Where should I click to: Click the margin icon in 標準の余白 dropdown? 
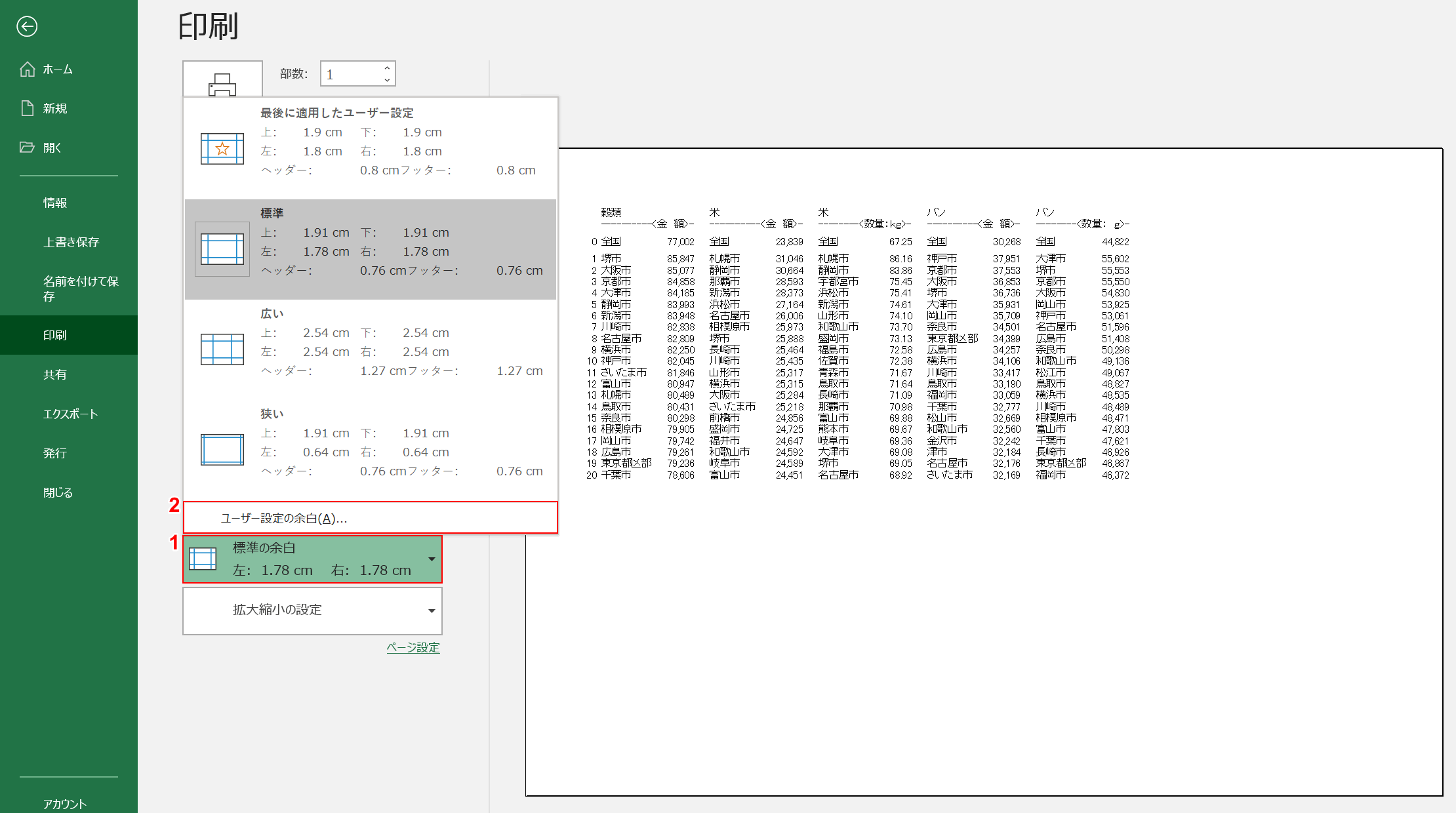(203, 559)
